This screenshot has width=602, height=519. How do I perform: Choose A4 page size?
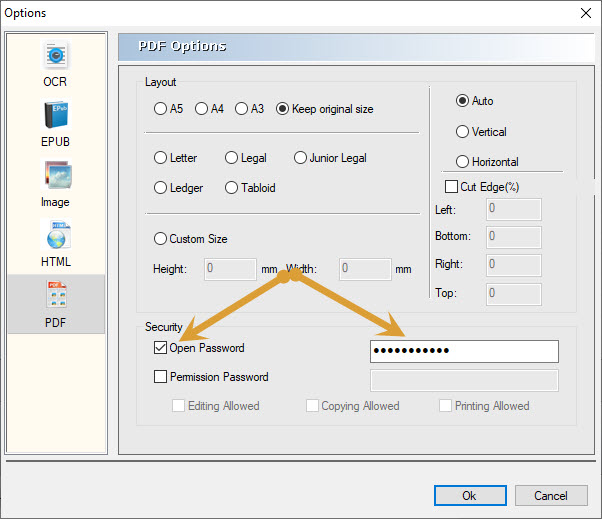pos(201,109)
